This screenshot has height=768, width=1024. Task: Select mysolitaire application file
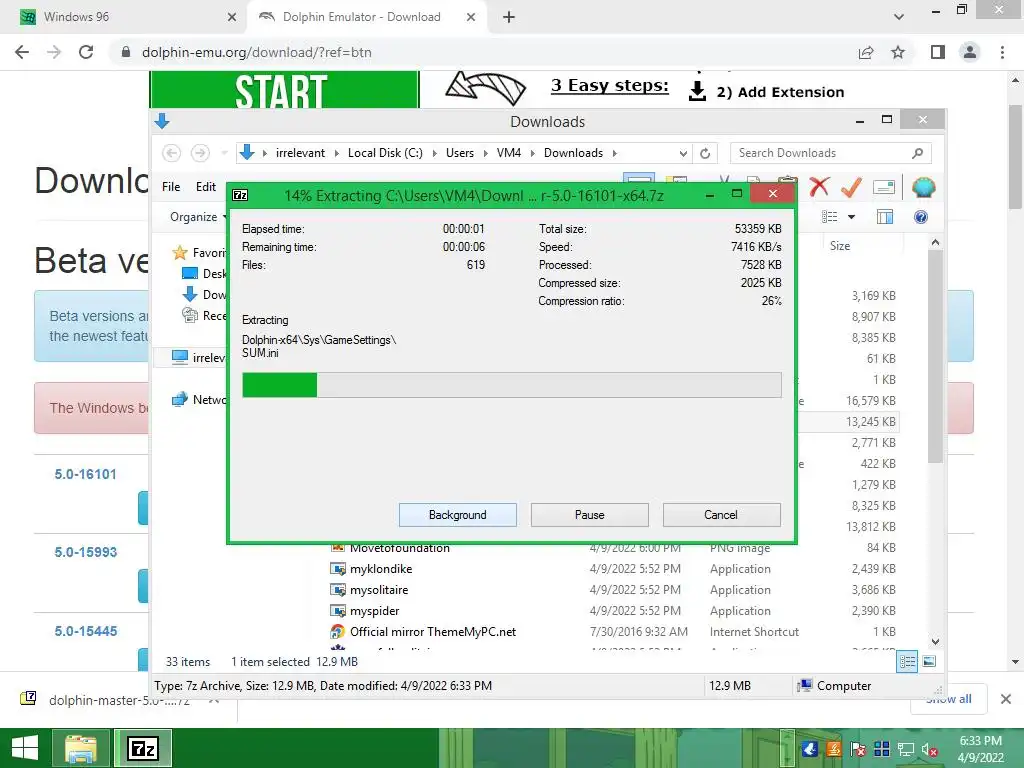click(x=379, y=590)
